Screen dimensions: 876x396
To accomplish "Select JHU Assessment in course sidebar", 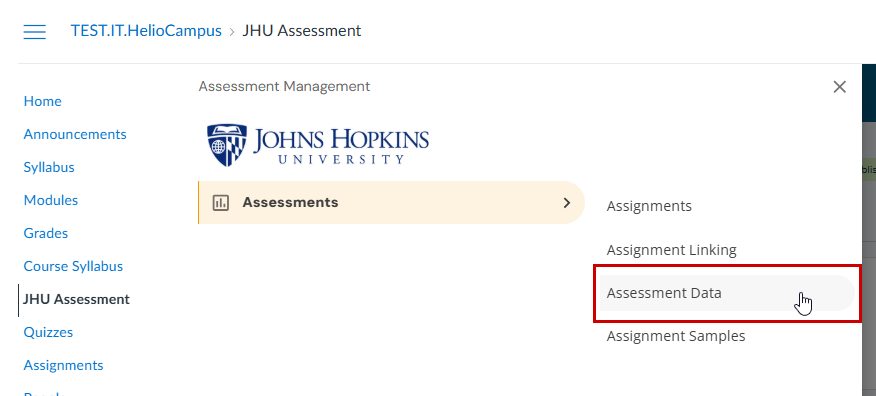I will click(x=77, y=299).
